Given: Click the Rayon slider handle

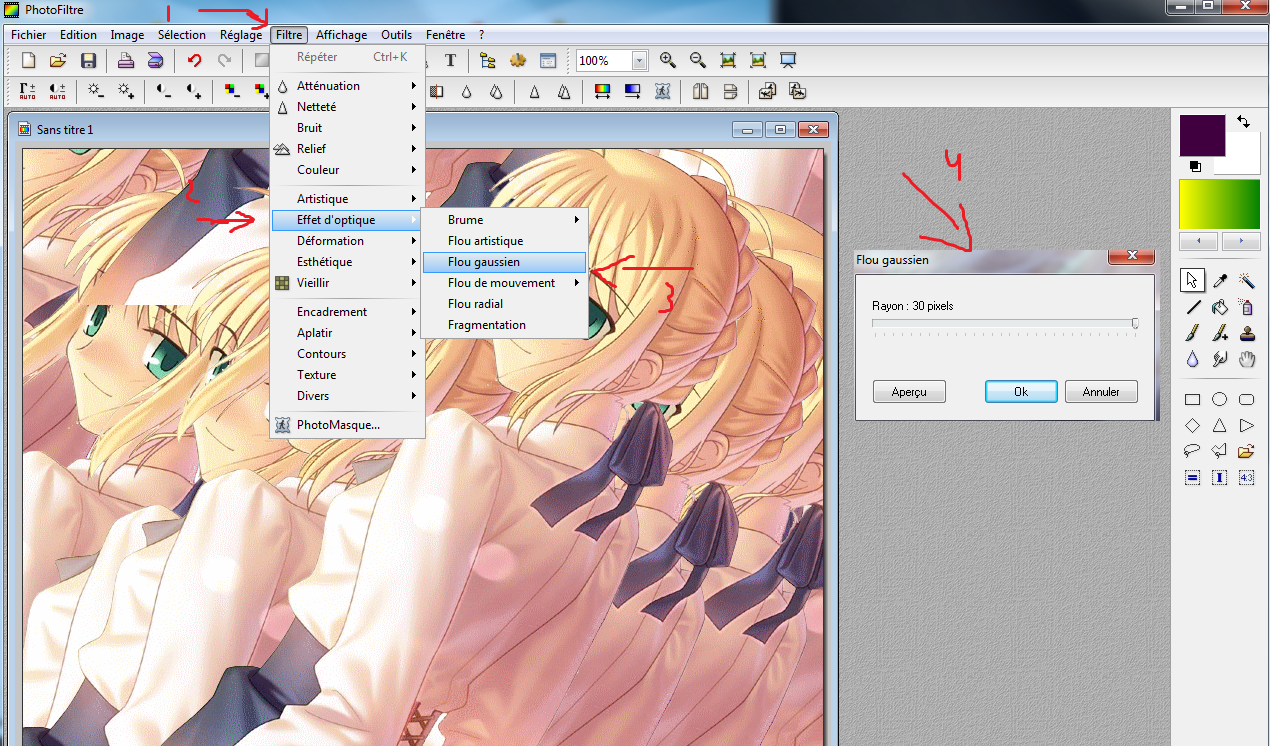Looking at the screenshot, I should click(x=1135, y=323).
